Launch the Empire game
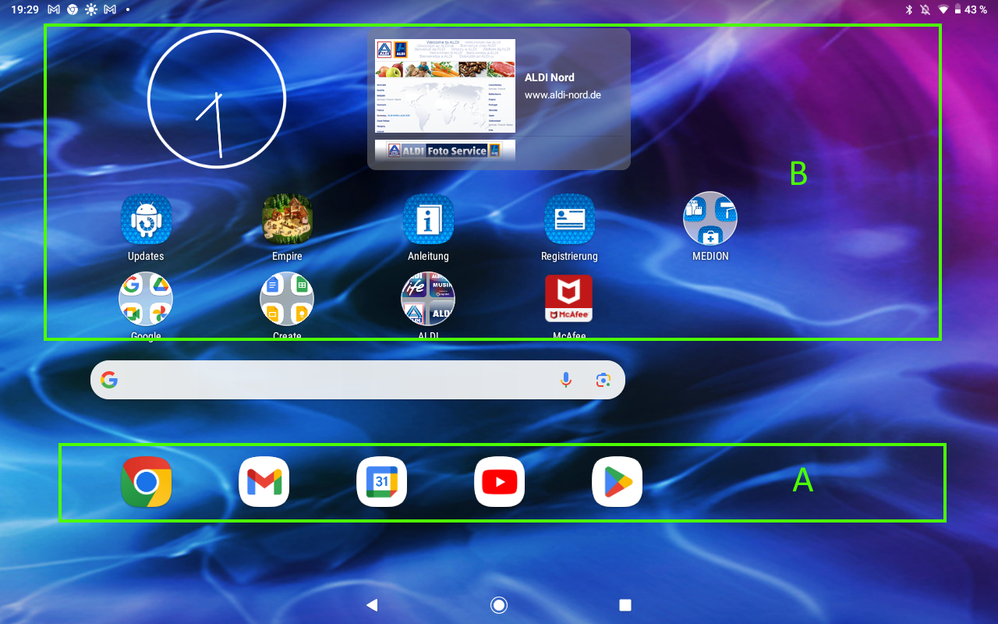Image resolution: width=998 pixels, height=624 pixels. click(287, 219)
